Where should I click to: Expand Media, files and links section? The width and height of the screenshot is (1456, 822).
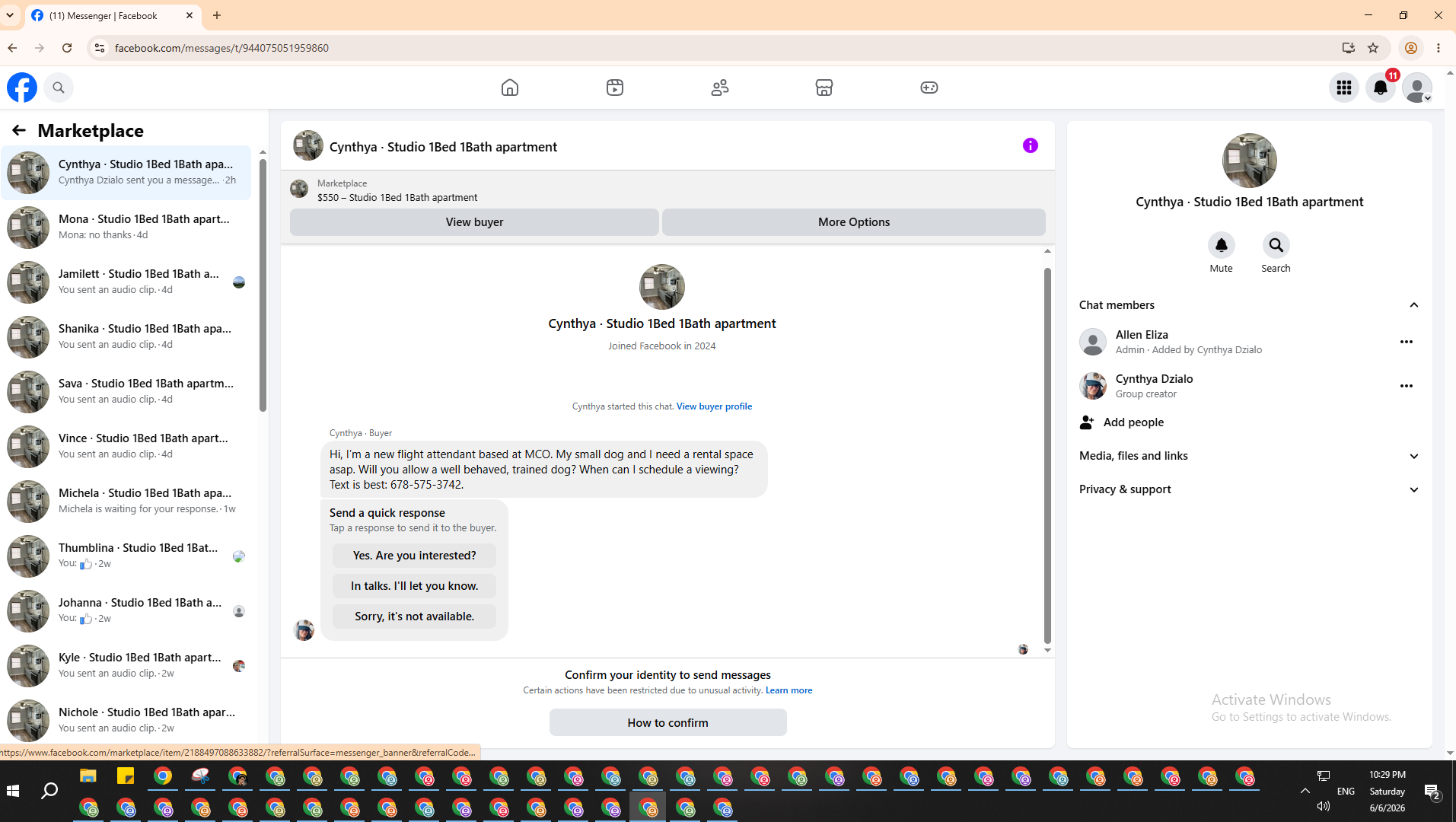pos(1249,456)
